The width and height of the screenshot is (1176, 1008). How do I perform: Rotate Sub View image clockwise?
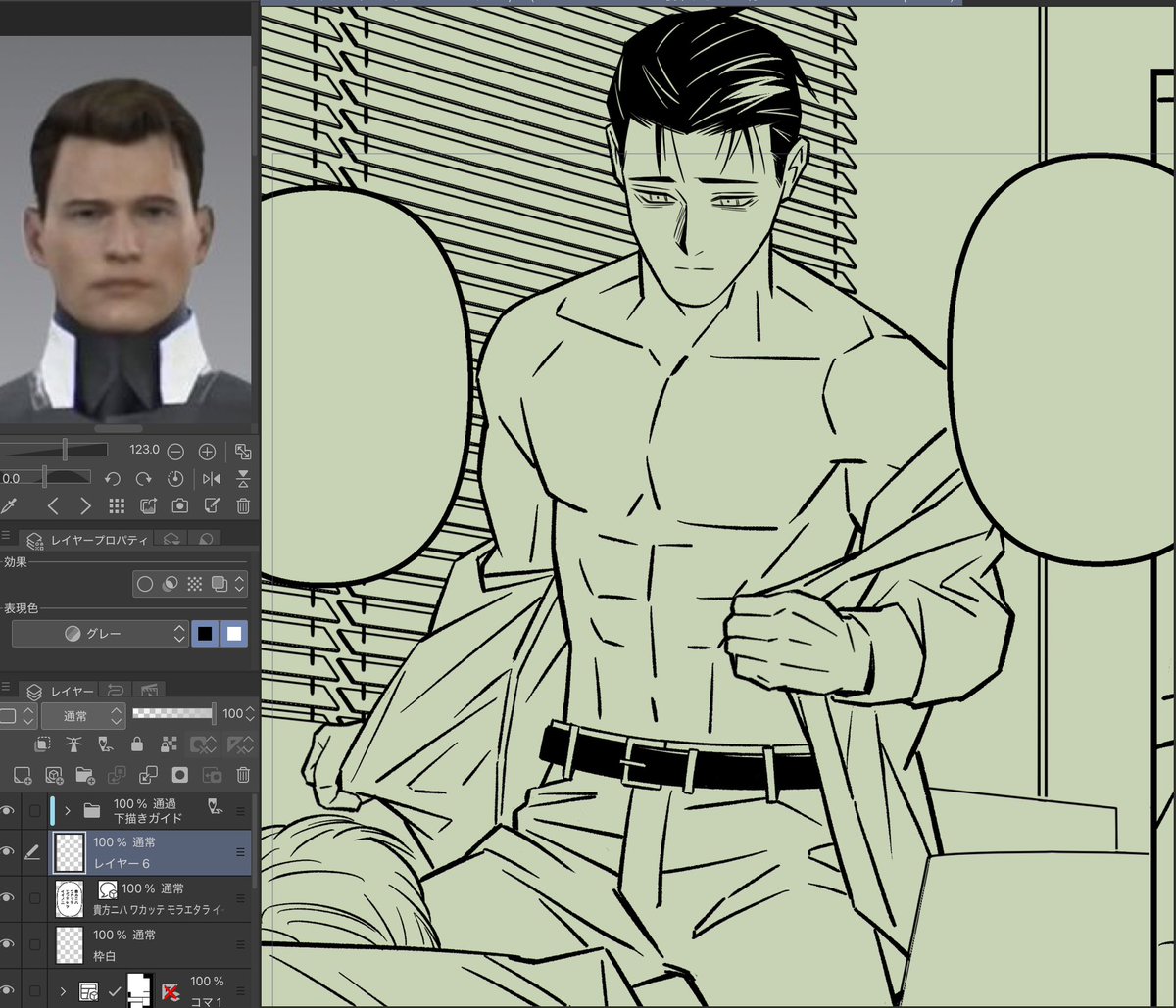pyautogui.click(x=144, y=479)
